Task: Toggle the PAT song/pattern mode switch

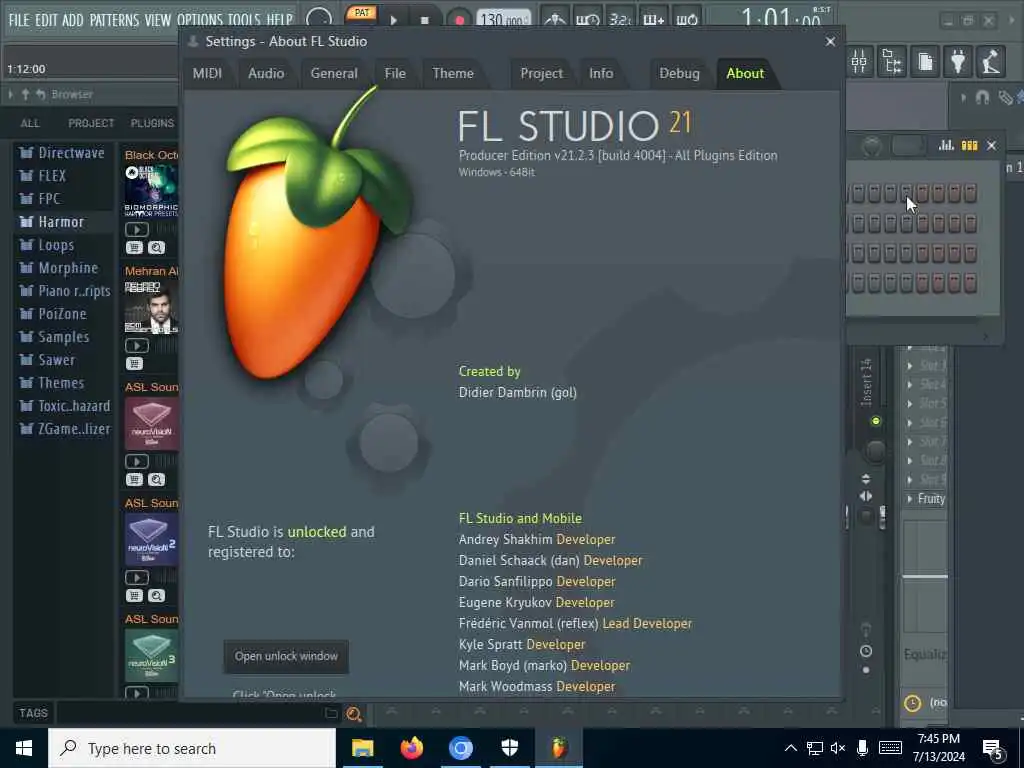Action: (361, 13)
